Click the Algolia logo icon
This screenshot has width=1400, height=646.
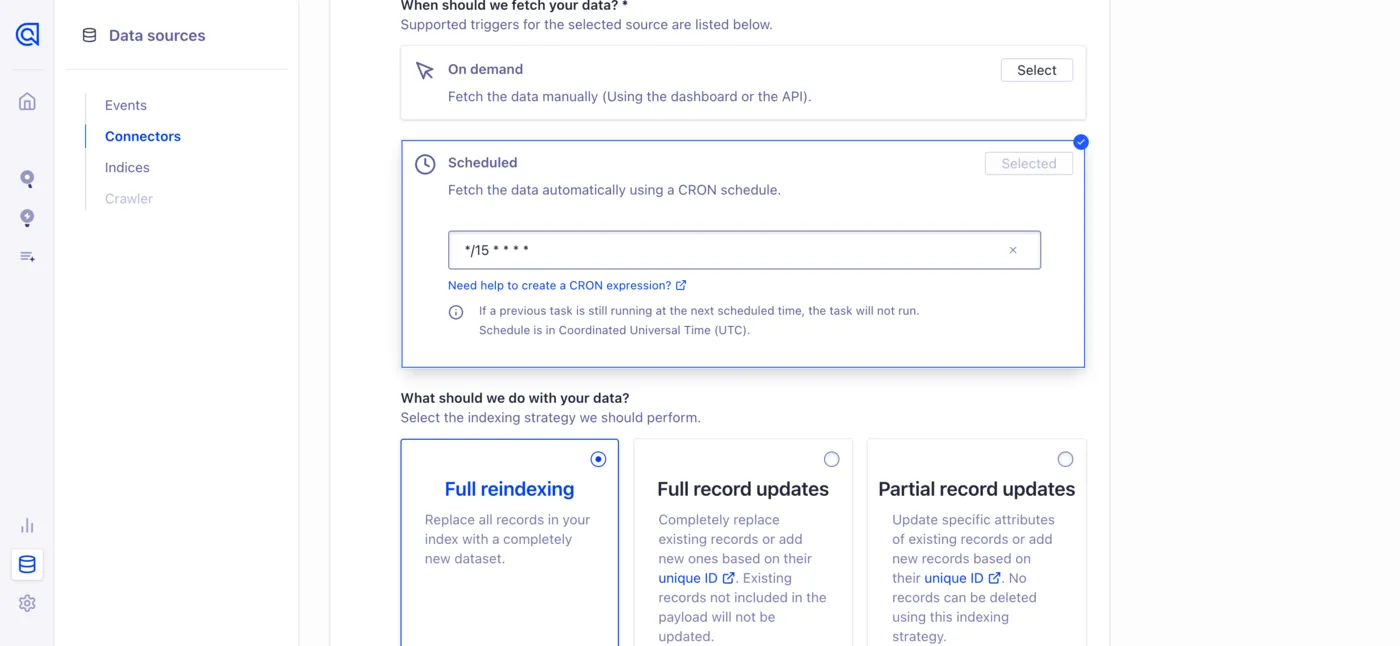(27, 35)
